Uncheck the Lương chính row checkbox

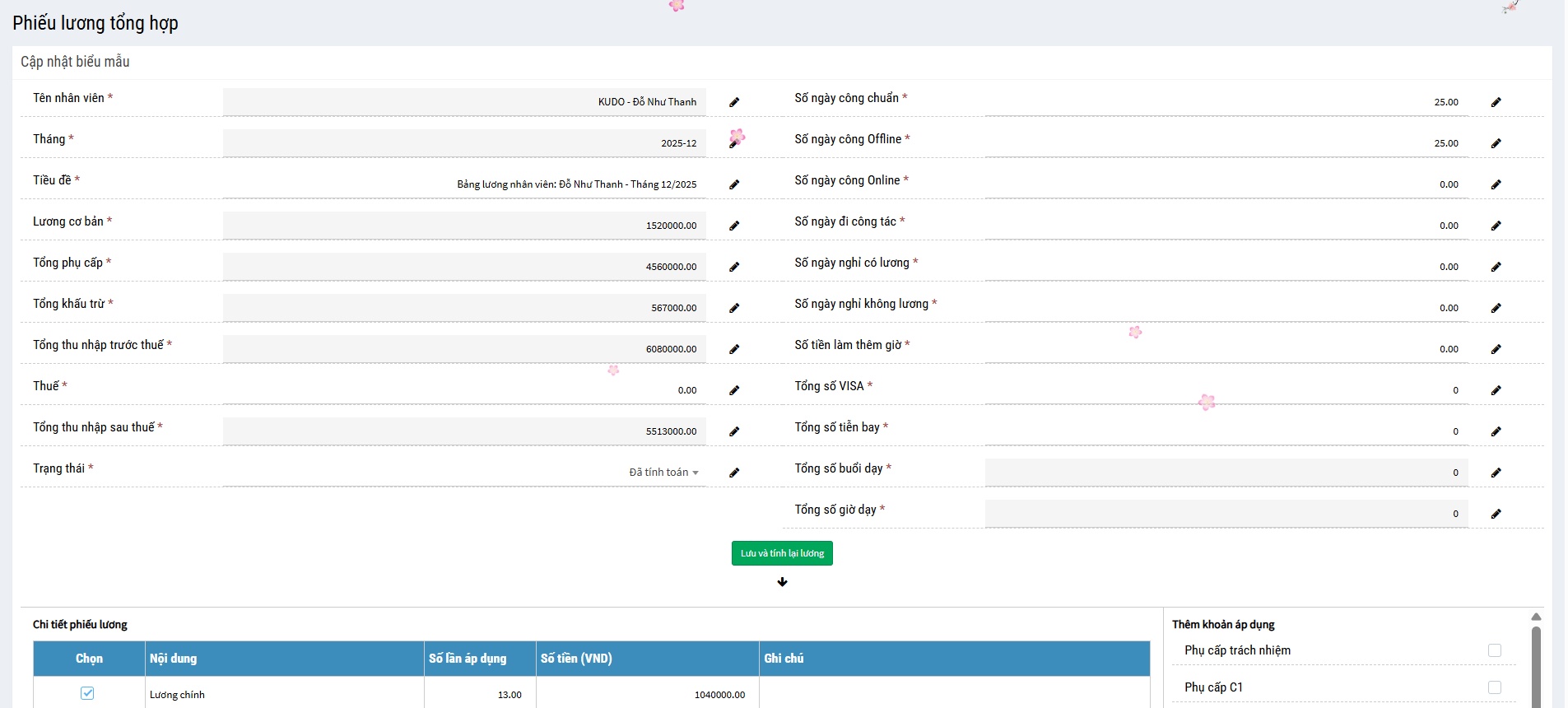(x=87, y=693)
